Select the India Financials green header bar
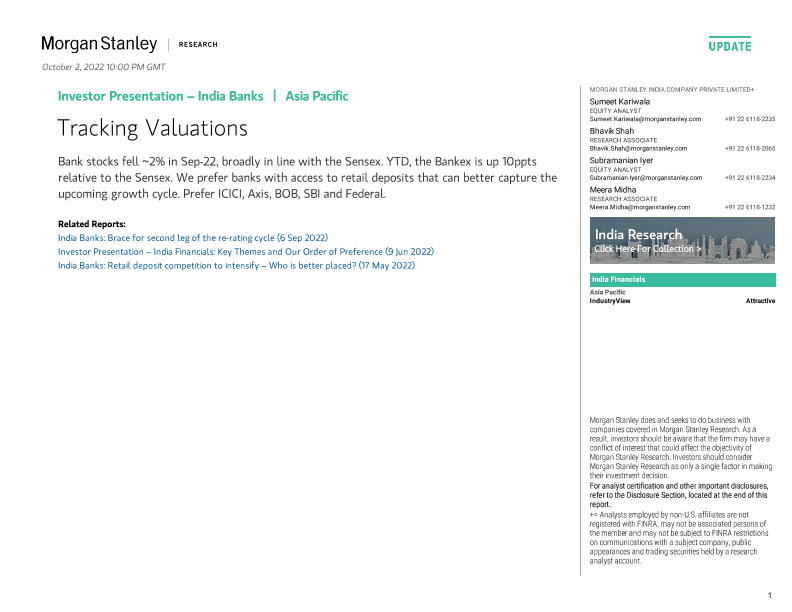792x612 pixels. click(x=682, y=280)
